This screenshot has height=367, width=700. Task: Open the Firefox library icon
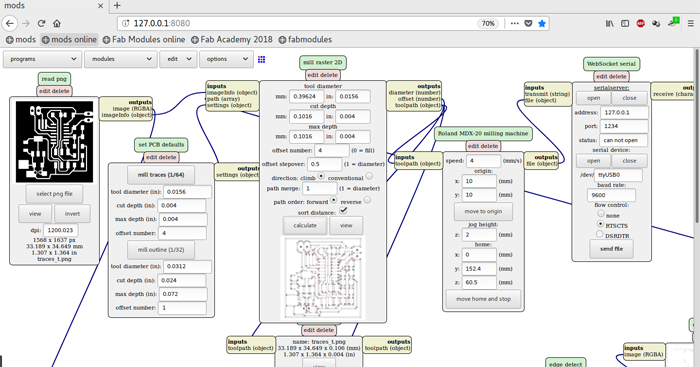click(x=609, y=23)
